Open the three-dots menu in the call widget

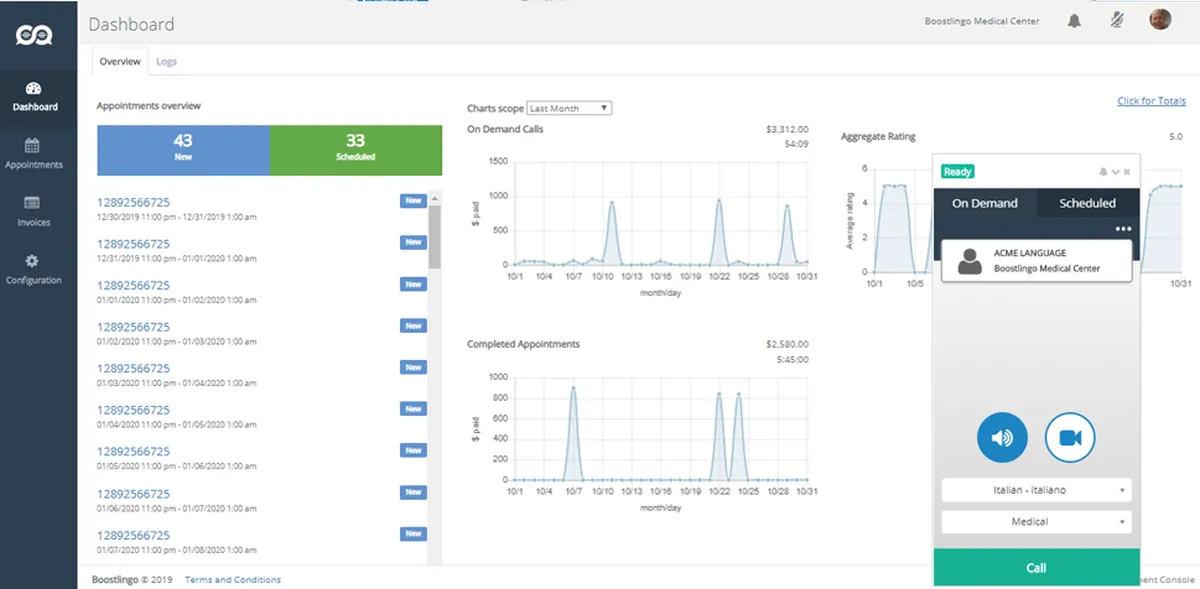1123,229
